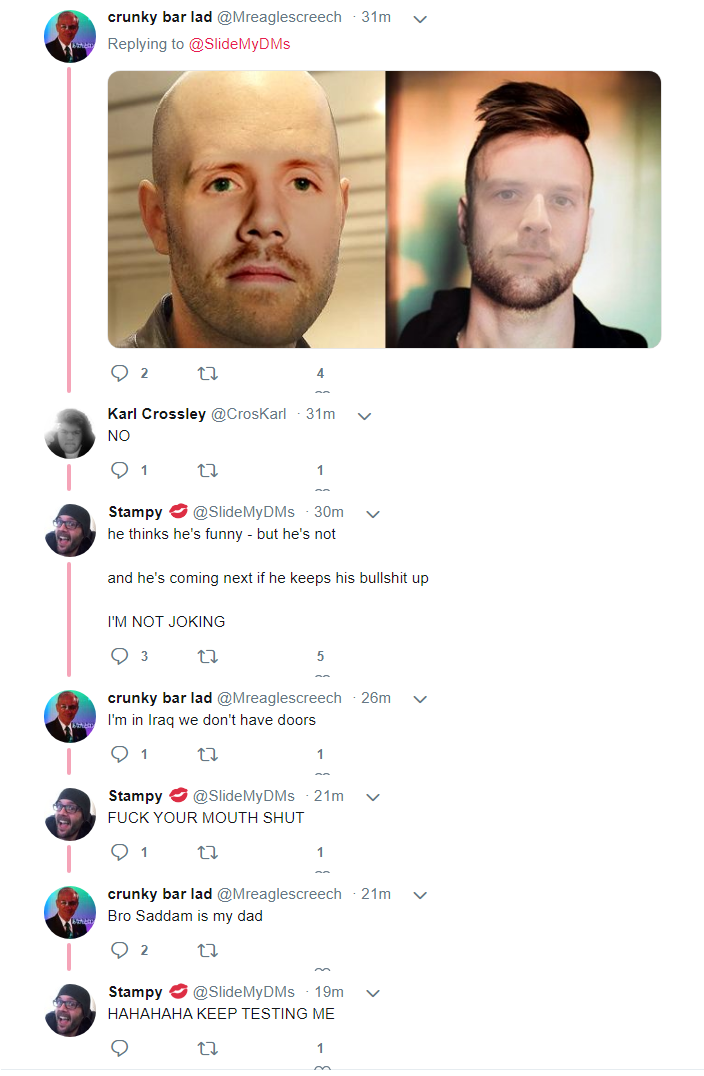Reply to Karl Crossley's "NO" tweet
This screenshot has height=1076, width=704.
[x=120, y=470]
